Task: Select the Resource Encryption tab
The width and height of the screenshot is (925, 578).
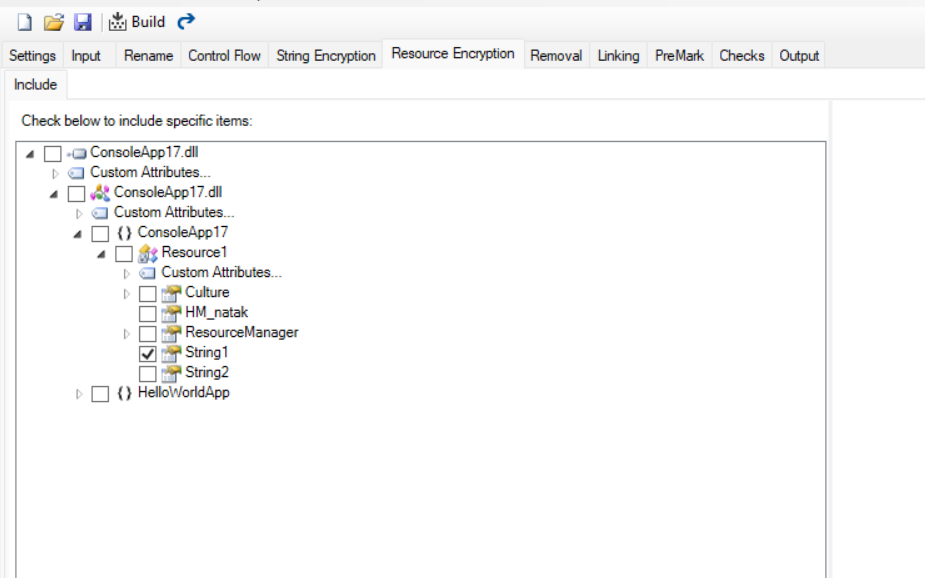Action: [x=453, y=54]
